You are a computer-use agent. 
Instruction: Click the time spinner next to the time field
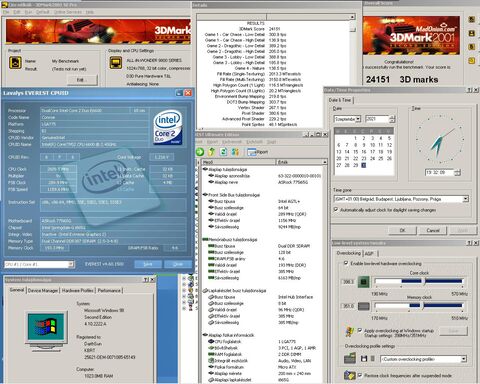tap(457, 172)
